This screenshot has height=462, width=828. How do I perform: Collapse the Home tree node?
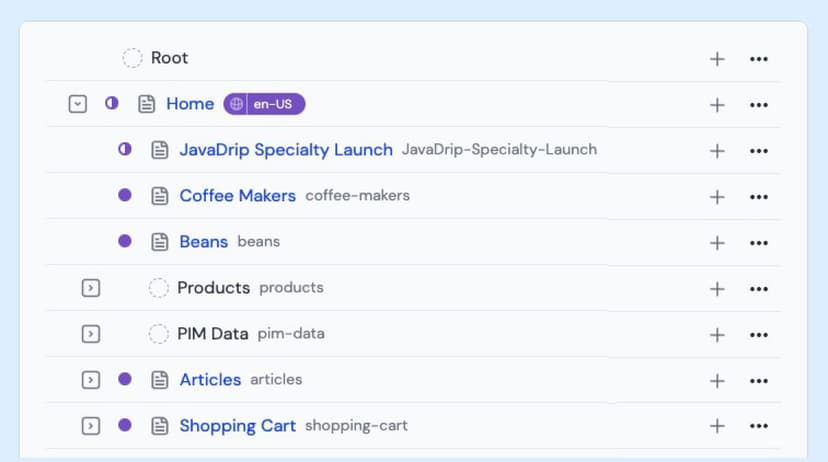coord(77,104)
